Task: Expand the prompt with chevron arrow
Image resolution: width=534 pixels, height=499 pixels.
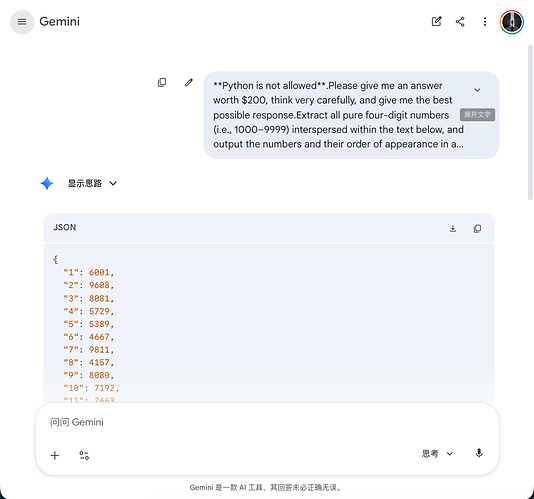Action: tap(477, 90)
